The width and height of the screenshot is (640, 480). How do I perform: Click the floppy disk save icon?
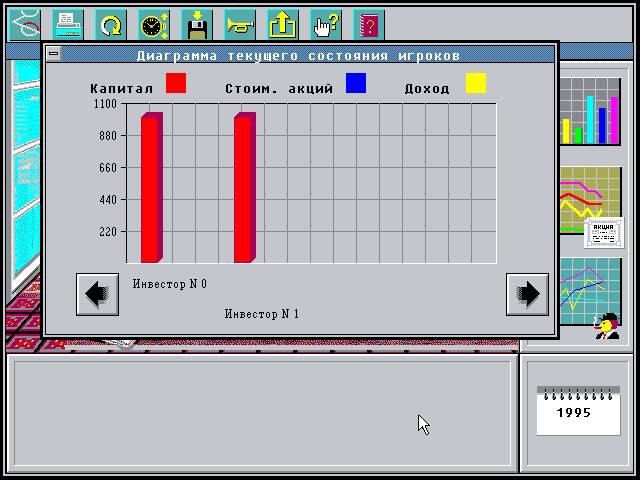click(197, 25)
